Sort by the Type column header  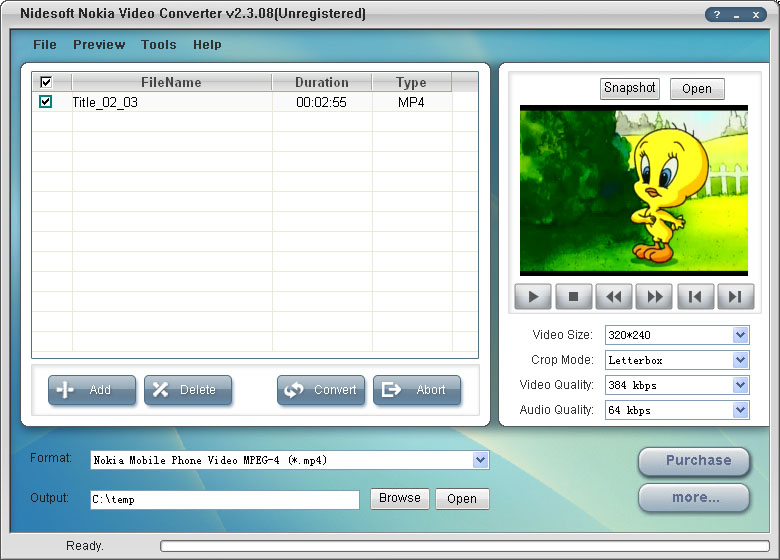[411, 82]
